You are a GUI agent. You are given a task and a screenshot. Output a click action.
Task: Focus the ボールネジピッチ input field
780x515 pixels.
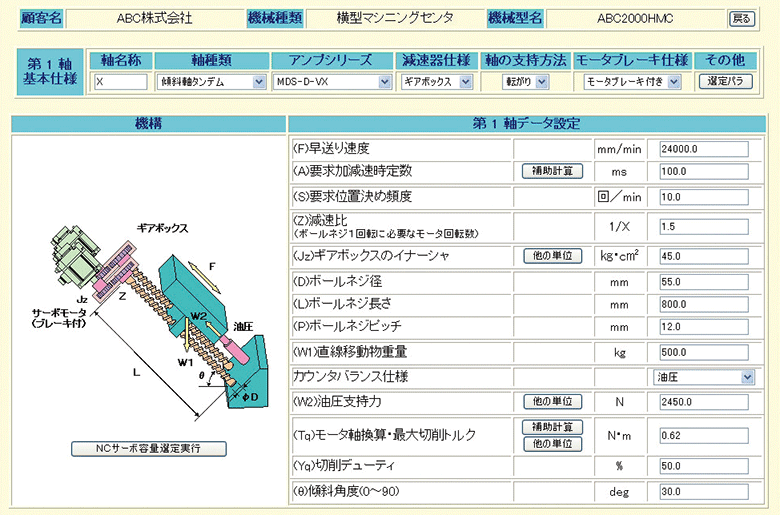[704, 328]
